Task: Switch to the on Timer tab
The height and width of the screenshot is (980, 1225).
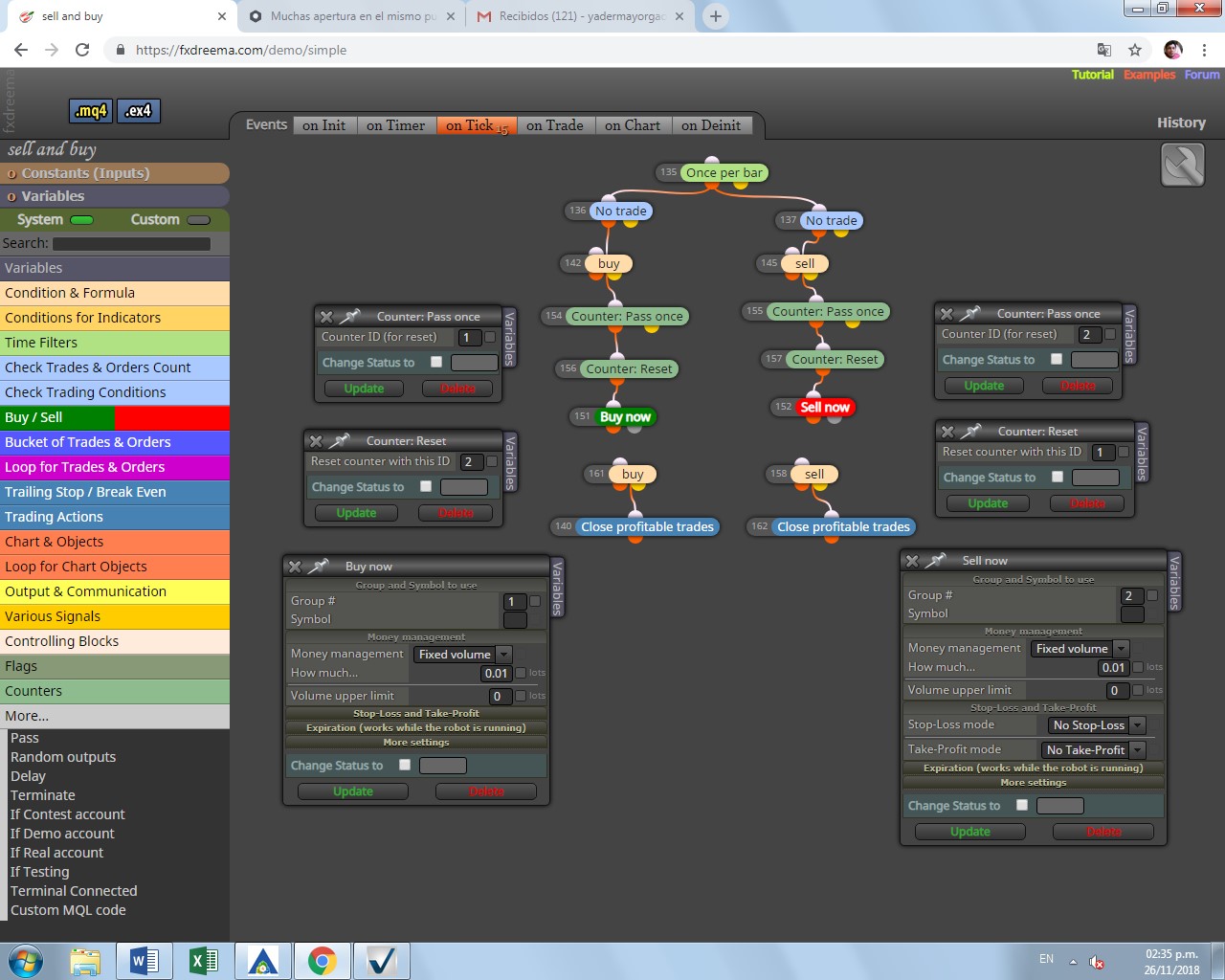Action: pos(395,125)
